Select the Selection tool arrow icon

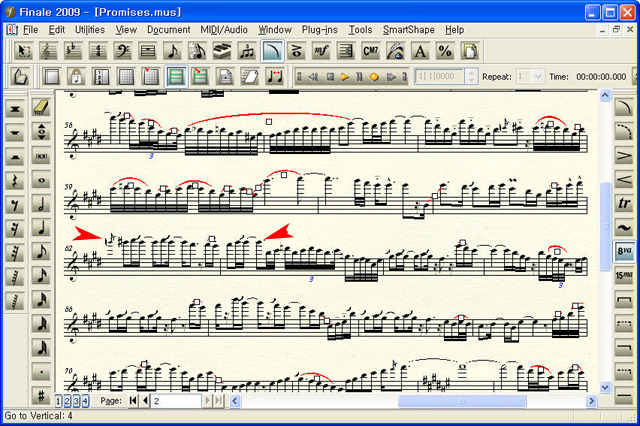click(x=23, y=51)
